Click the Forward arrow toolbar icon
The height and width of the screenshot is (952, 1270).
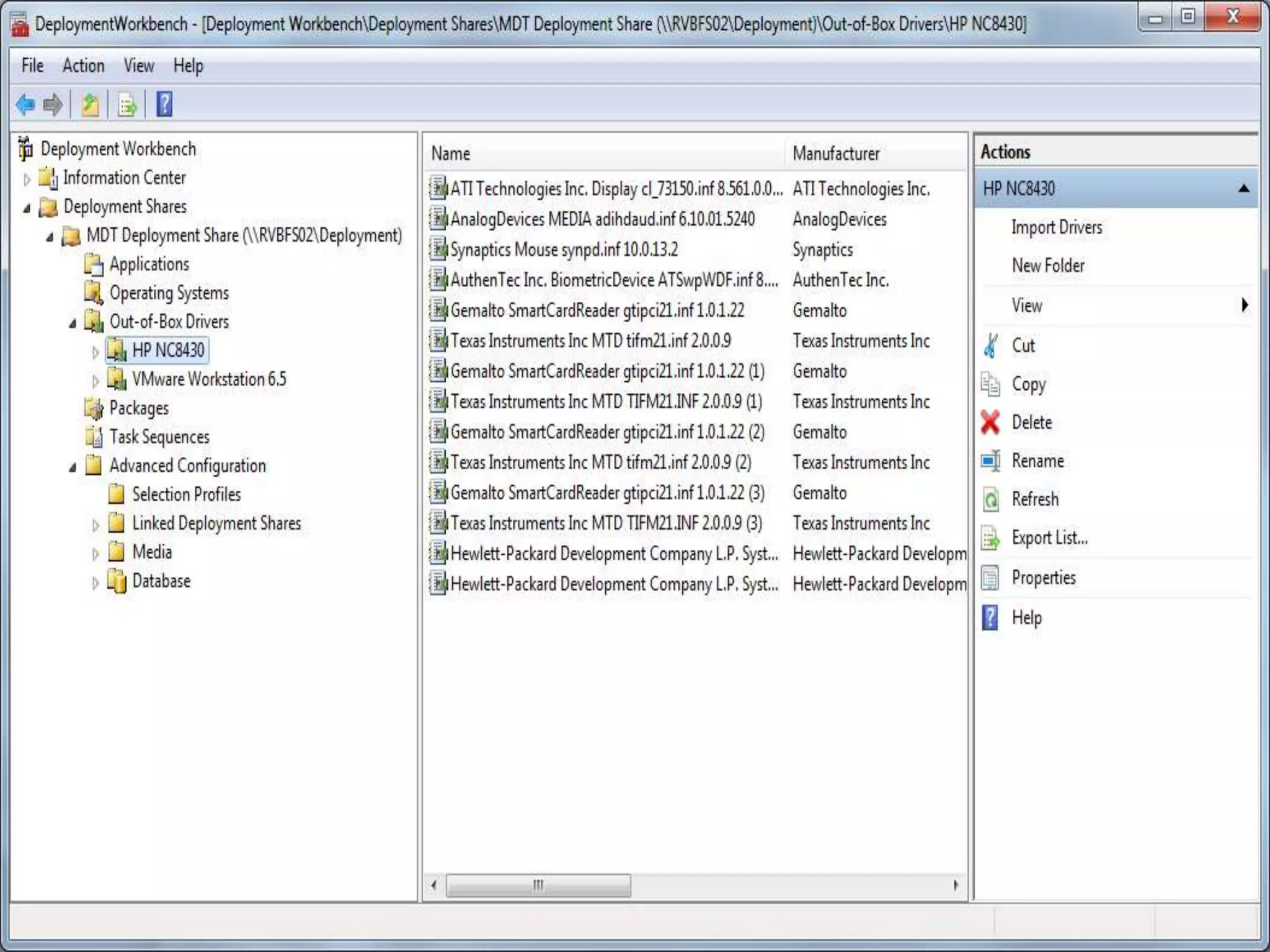pyautogui.click(x=53, y=105)
